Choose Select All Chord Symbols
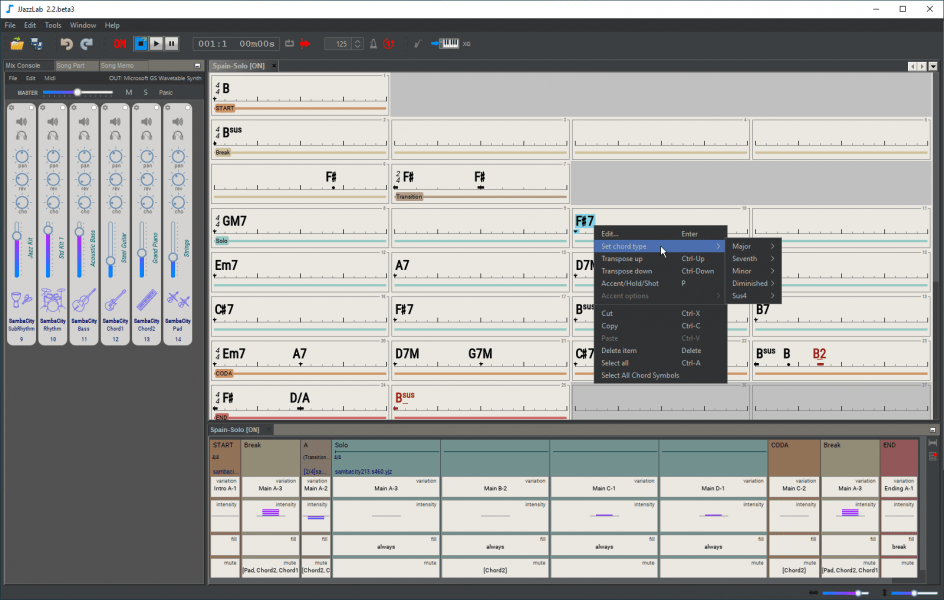This screenshot has width=944, height=600. [660, 376]
